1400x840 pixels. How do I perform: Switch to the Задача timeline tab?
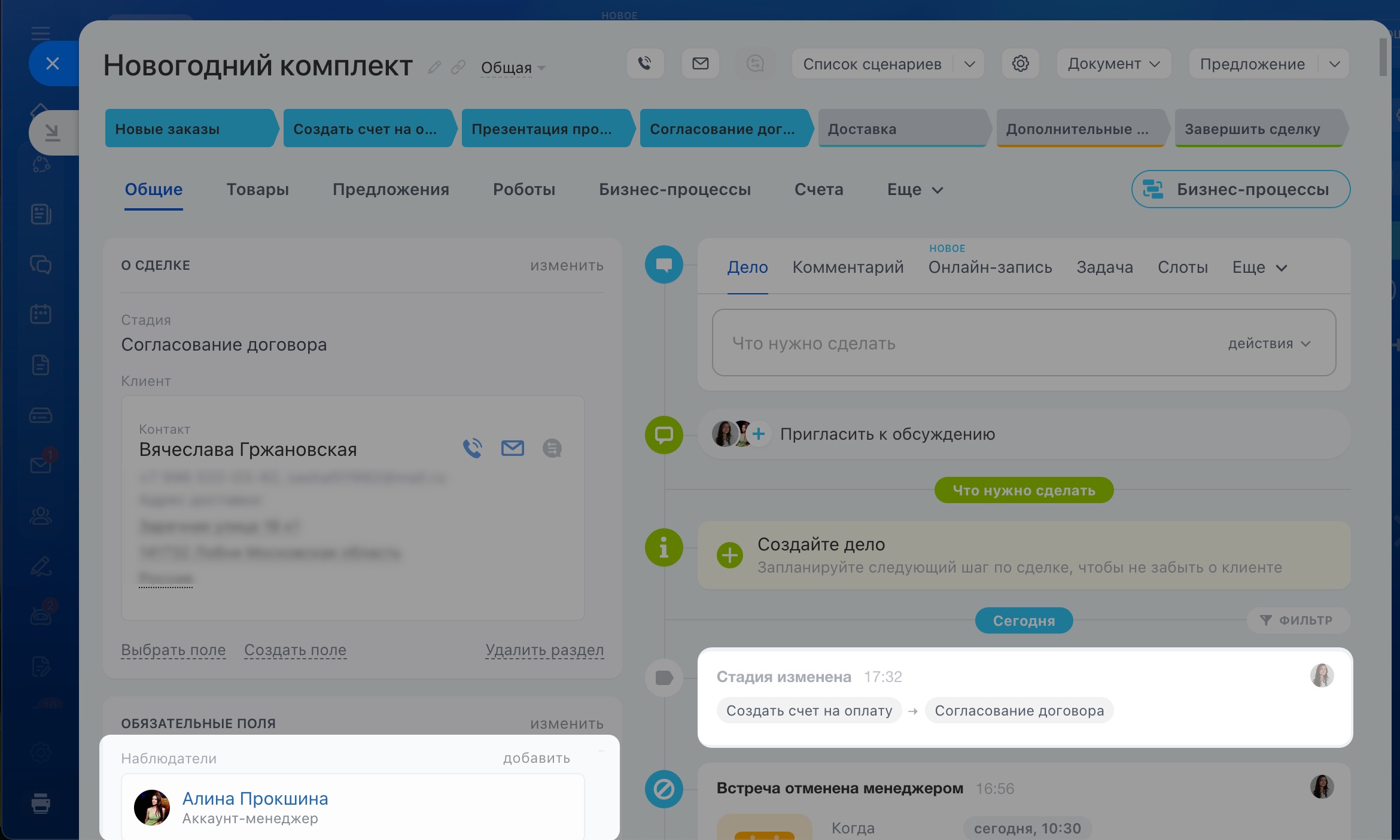click(1104, 267)
